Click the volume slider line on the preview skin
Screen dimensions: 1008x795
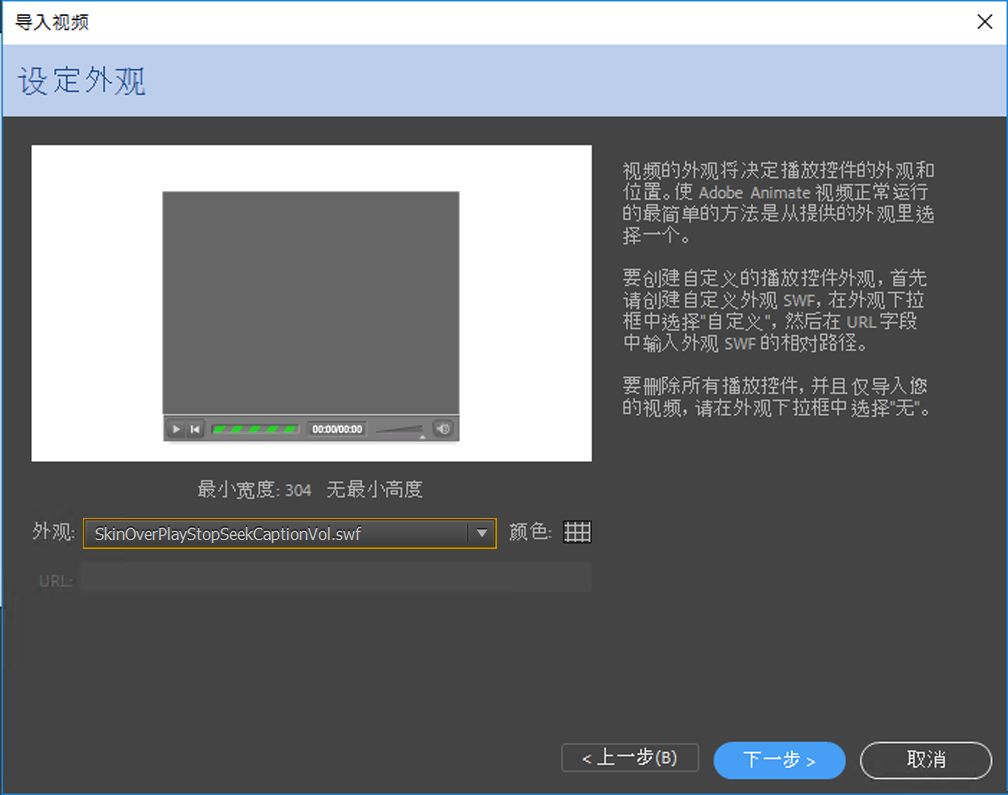400,430
